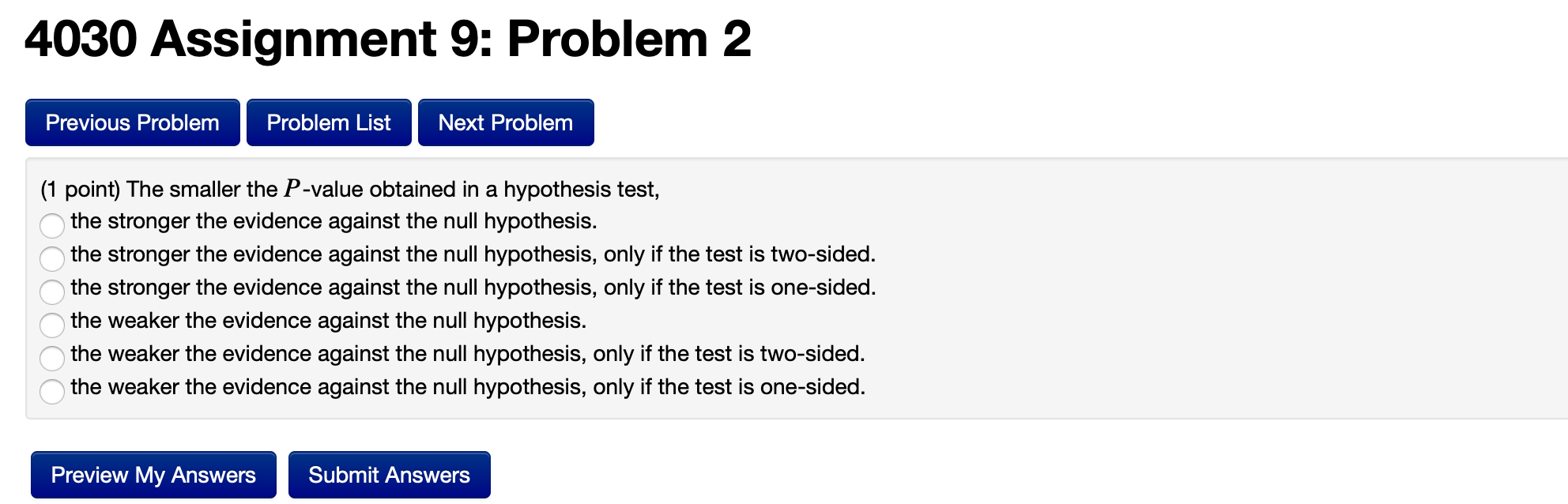
Task: Click the "4030 Assignment 9: Problem 2" heading
Action: click(x=387, y=38)
